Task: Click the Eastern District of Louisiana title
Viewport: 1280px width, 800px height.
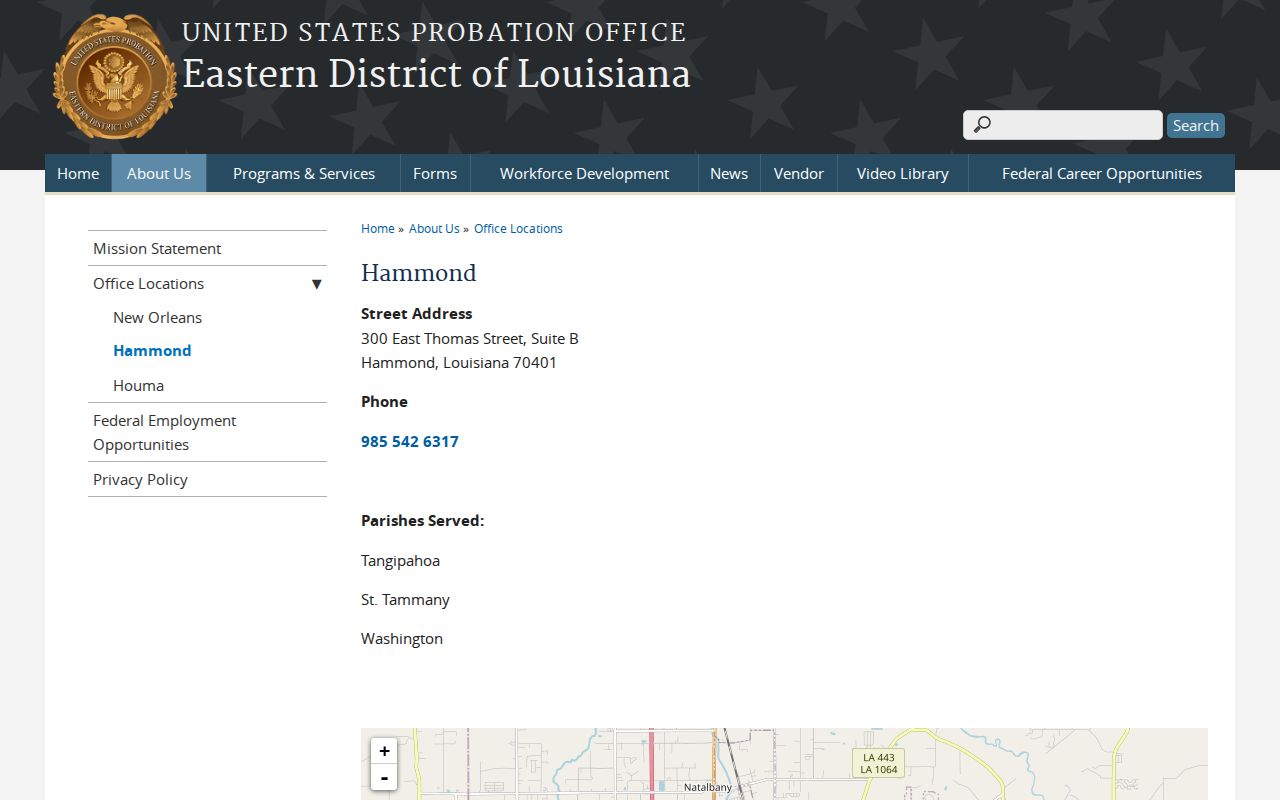Action: [436, 74]
